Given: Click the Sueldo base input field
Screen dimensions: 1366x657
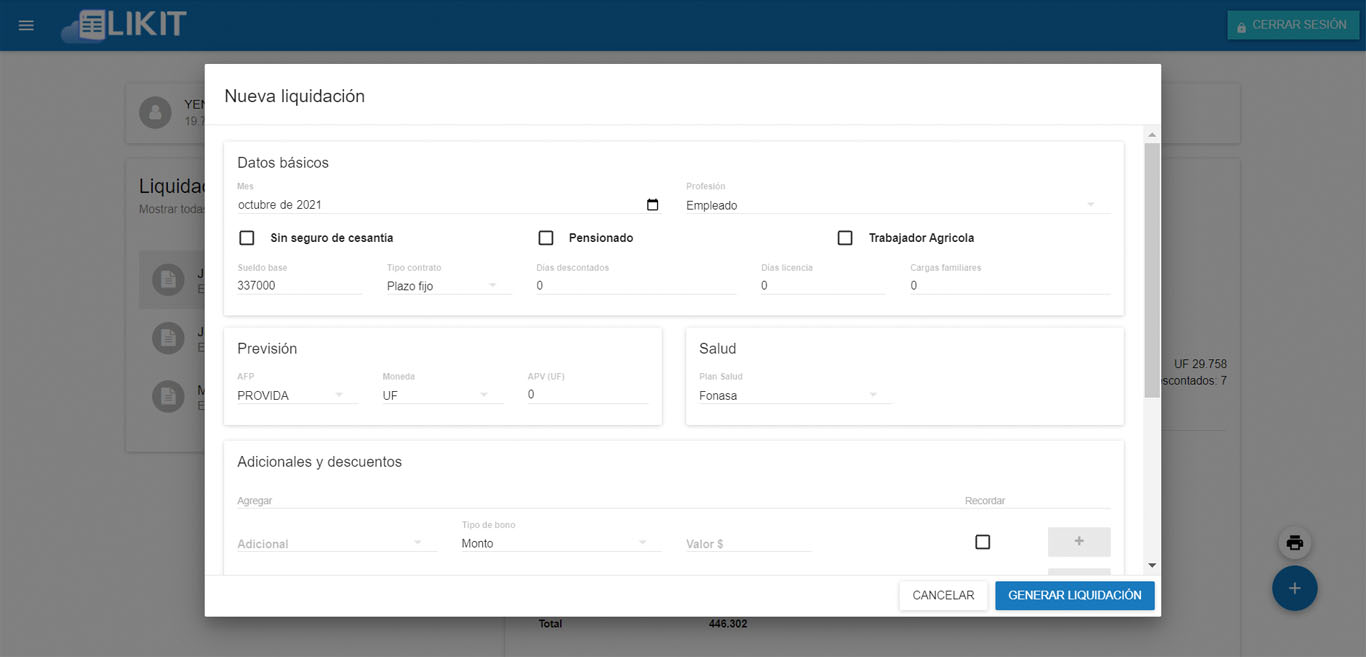Looking at the screenshot, I should (x=299, y=286).
